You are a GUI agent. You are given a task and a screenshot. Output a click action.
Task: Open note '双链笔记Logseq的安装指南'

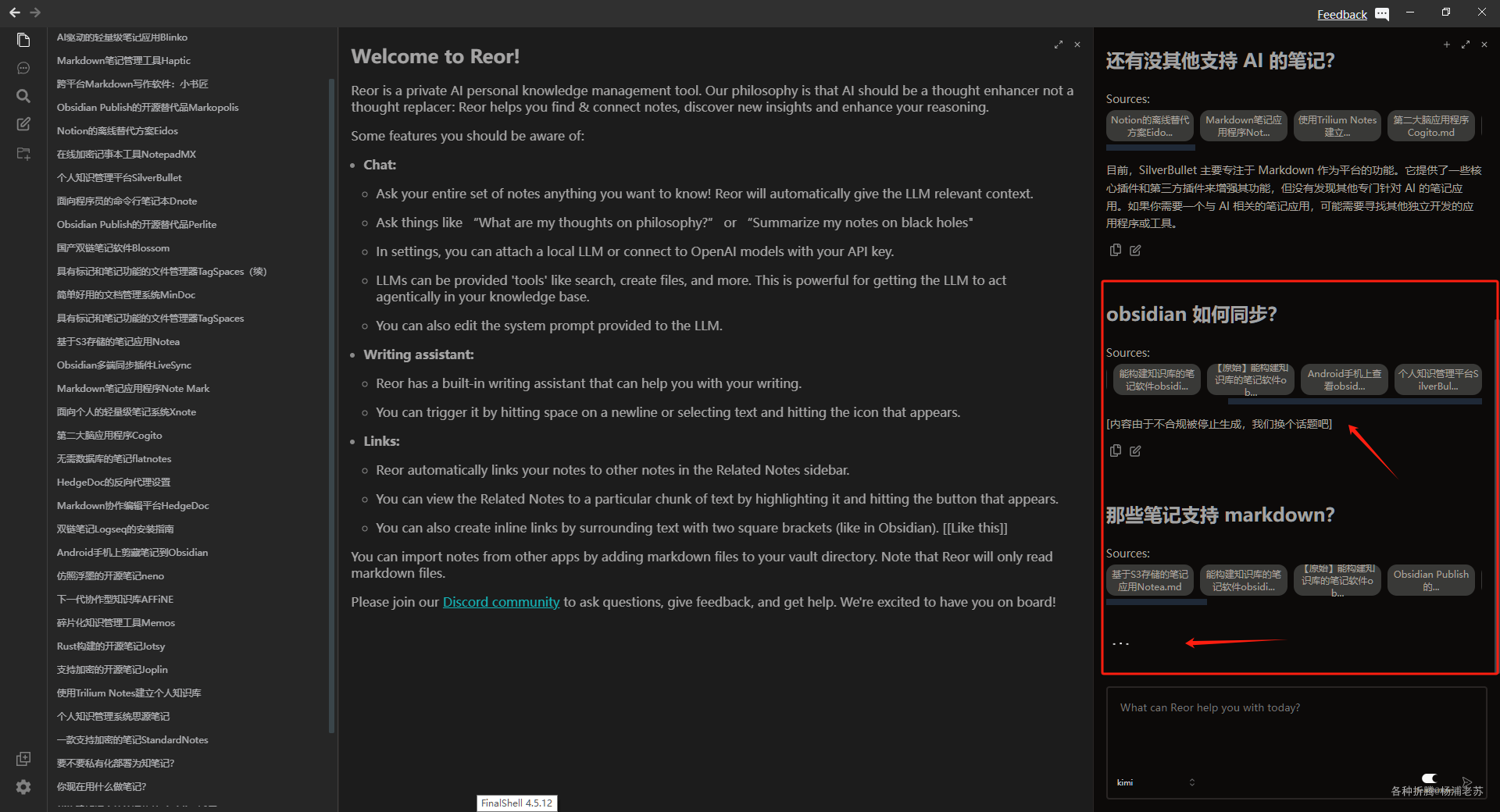coord(115,529)
